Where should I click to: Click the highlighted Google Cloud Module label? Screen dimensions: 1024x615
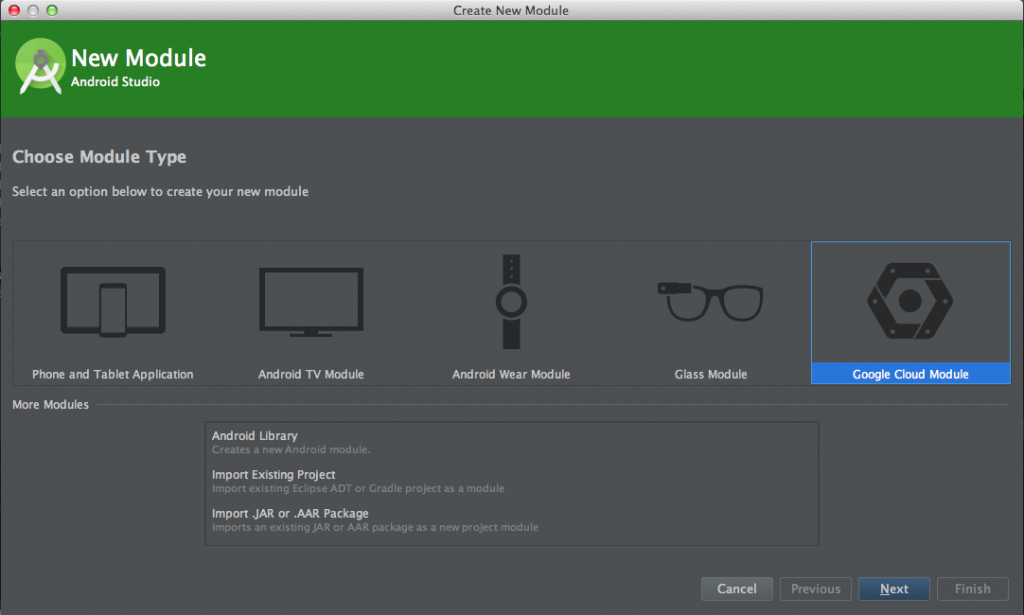point(910,374)
